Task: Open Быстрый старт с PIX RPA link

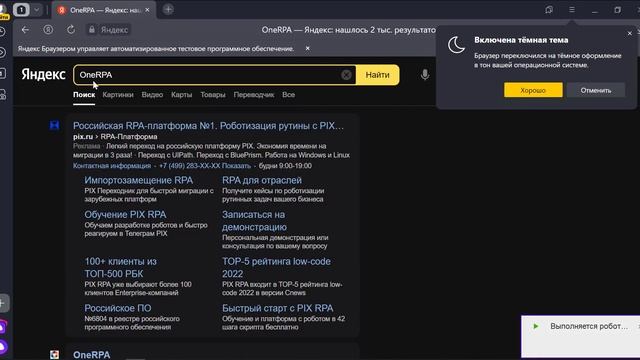Action: [278, 308]
